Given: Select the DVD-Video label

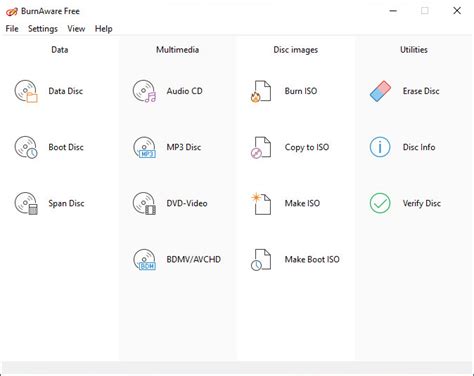Looking at the screenshot, I should click(187, 203).
